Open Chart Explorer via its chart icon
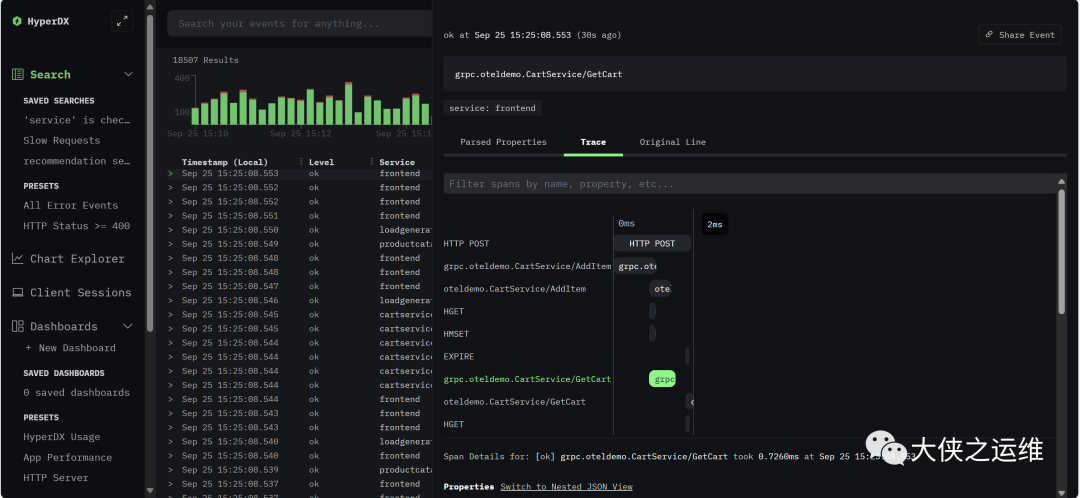 coord(17,259)
